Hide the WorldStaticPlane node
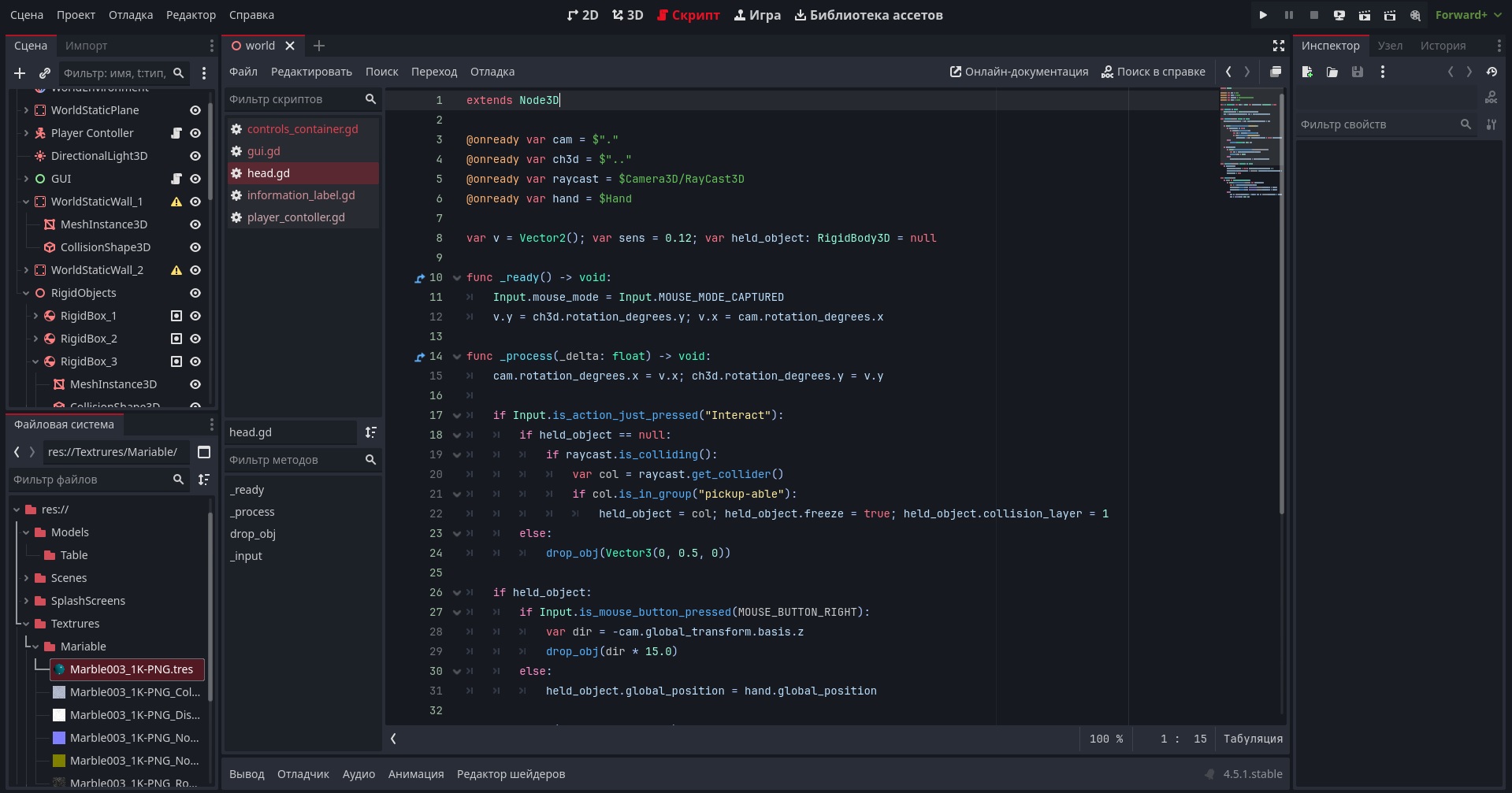Screen dimensions: 1512x793 pos(195,110)
